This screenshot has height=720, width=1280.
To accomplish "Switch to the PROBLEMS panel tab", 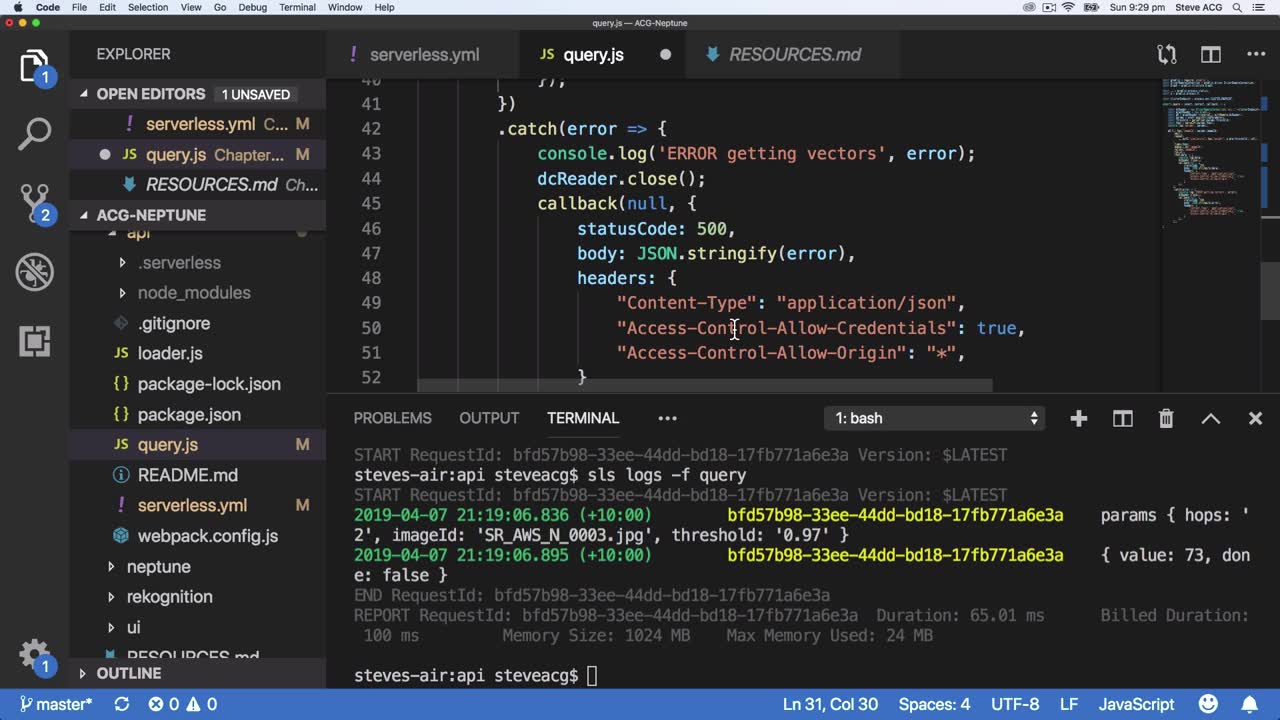I will (392, 419).
